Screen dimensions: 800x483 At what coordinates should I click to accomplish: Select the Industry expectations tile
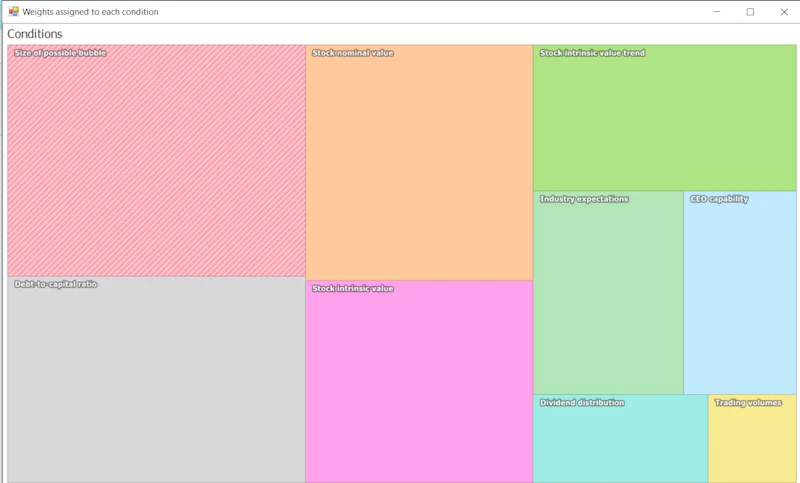(x=608, y=292)
